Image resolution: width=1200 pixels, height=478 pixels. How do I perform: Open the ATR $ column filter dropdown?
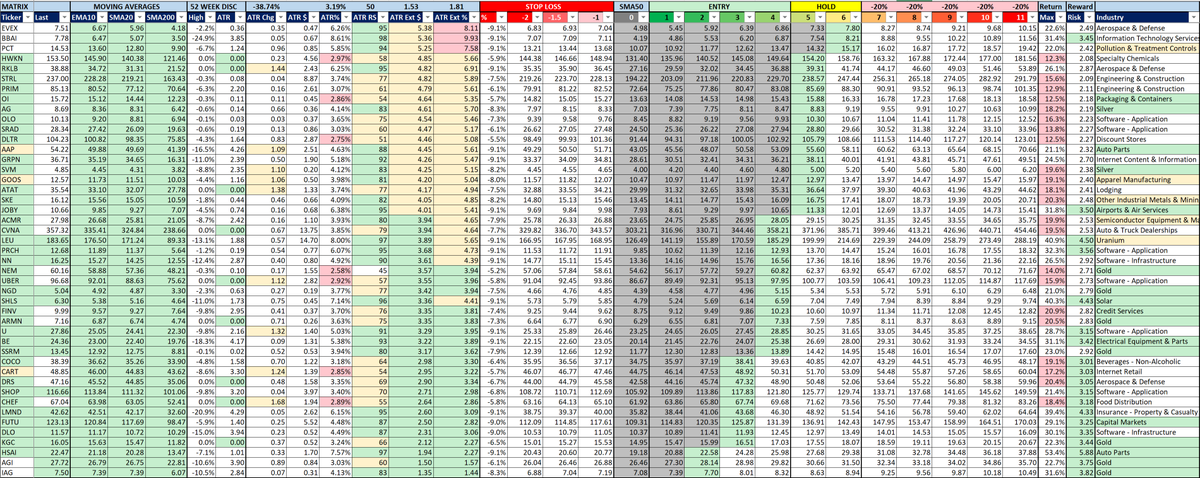click(314, 18)
